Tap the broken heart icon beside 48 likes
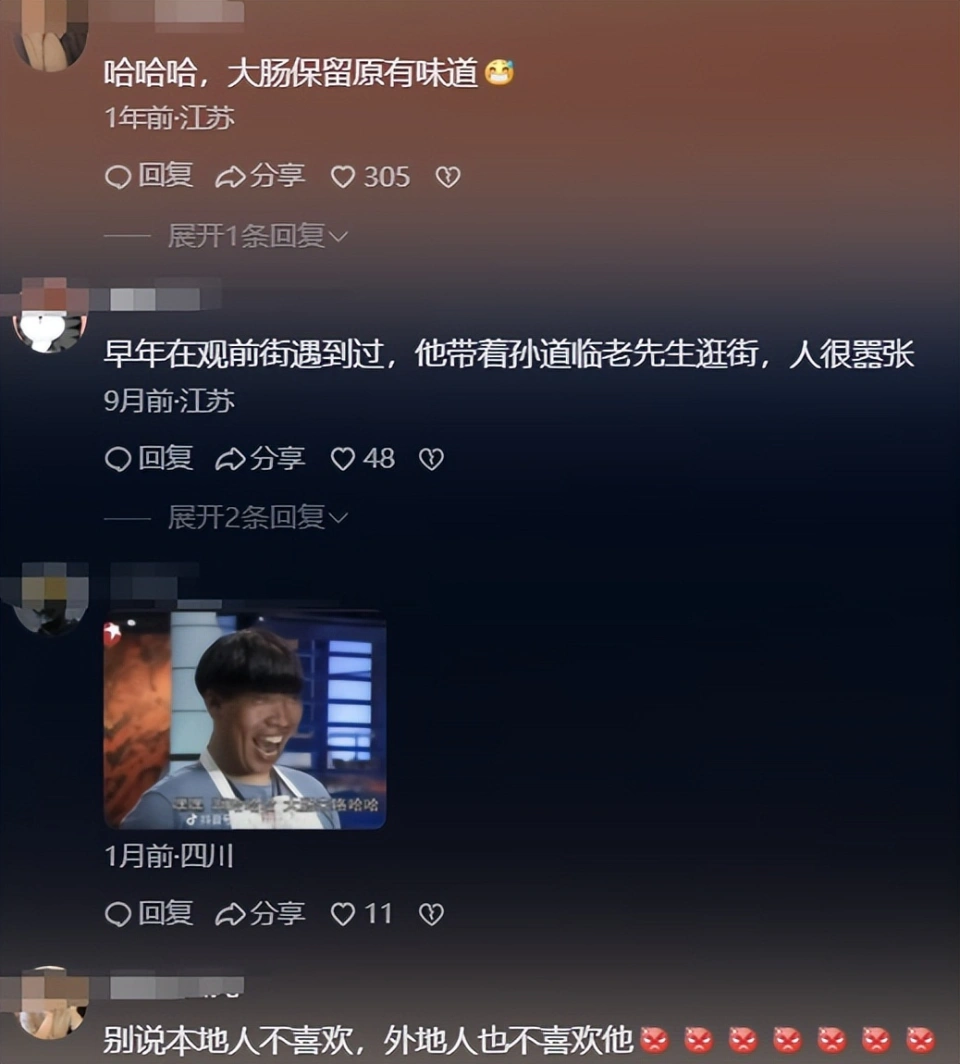Viewport: 960px width, 1064px height. click(x=431, y=459)
